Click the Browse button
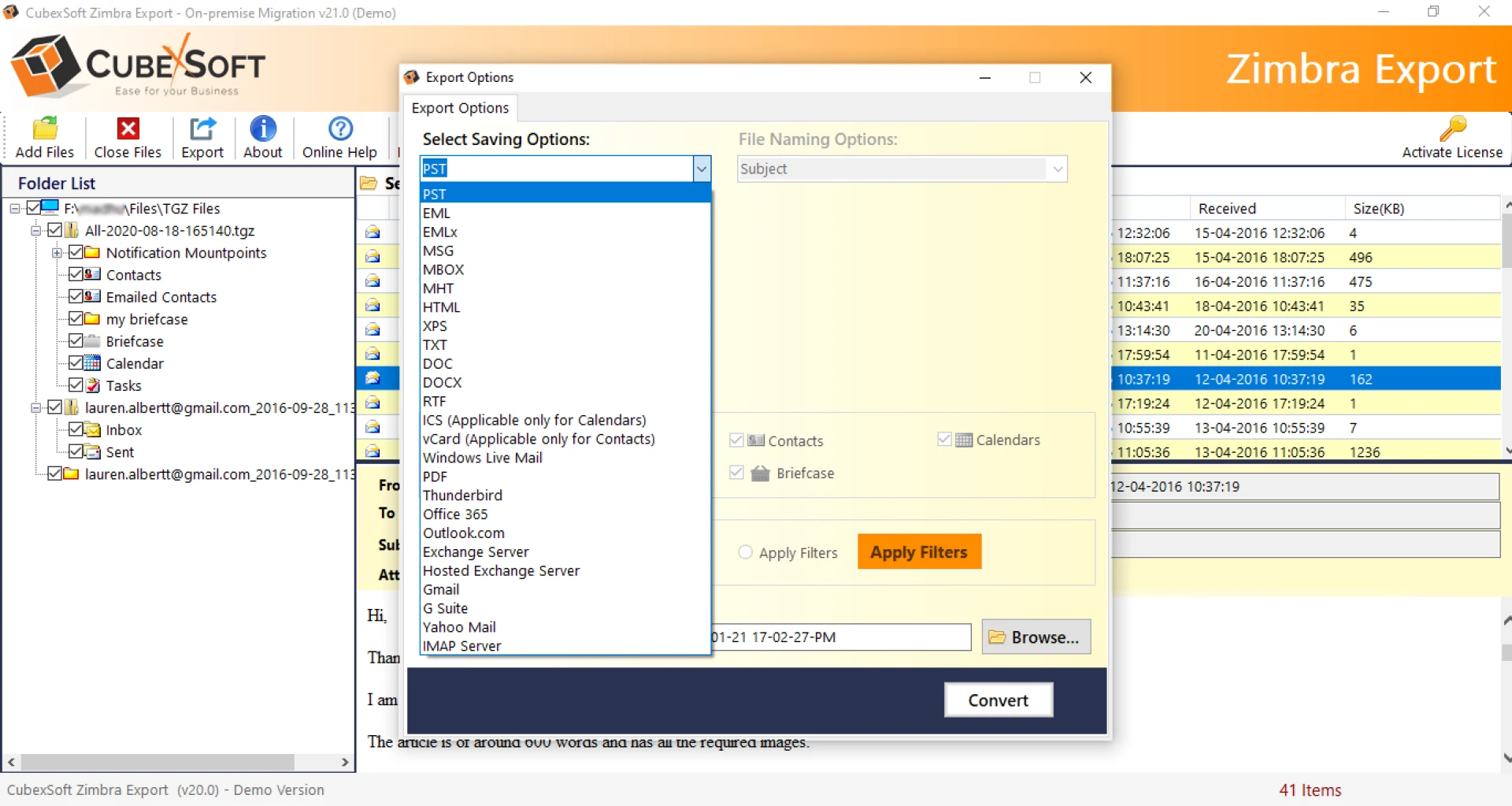 coord(1036,637)
